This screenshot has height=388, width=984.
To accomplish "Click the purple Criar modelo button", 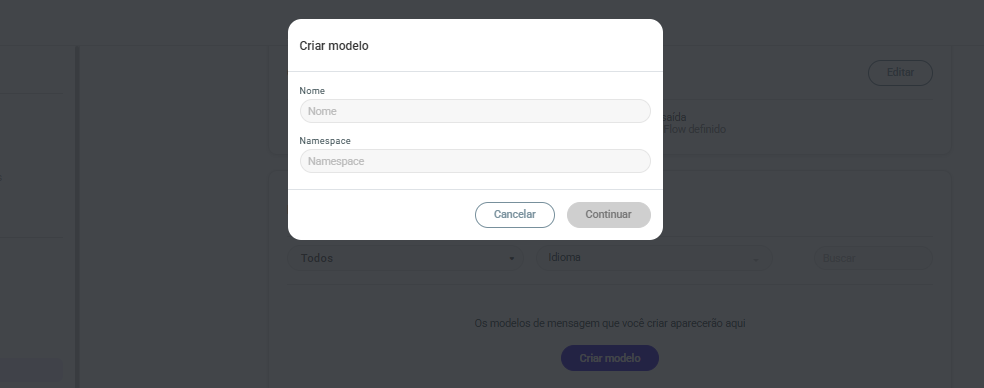I will coord(609,358).
